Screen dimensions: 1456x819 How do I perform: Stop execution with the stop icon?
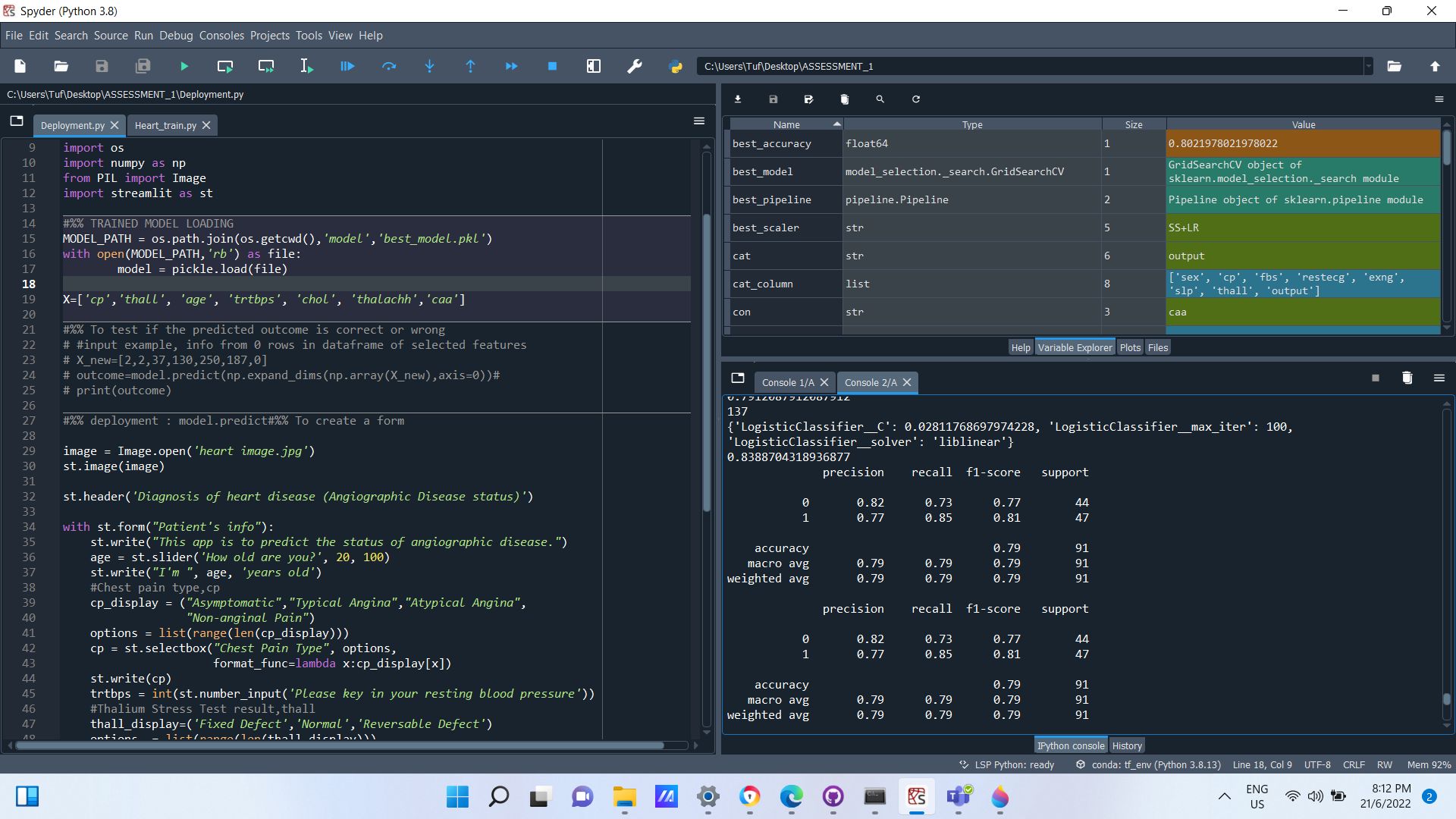coord(552,66)
